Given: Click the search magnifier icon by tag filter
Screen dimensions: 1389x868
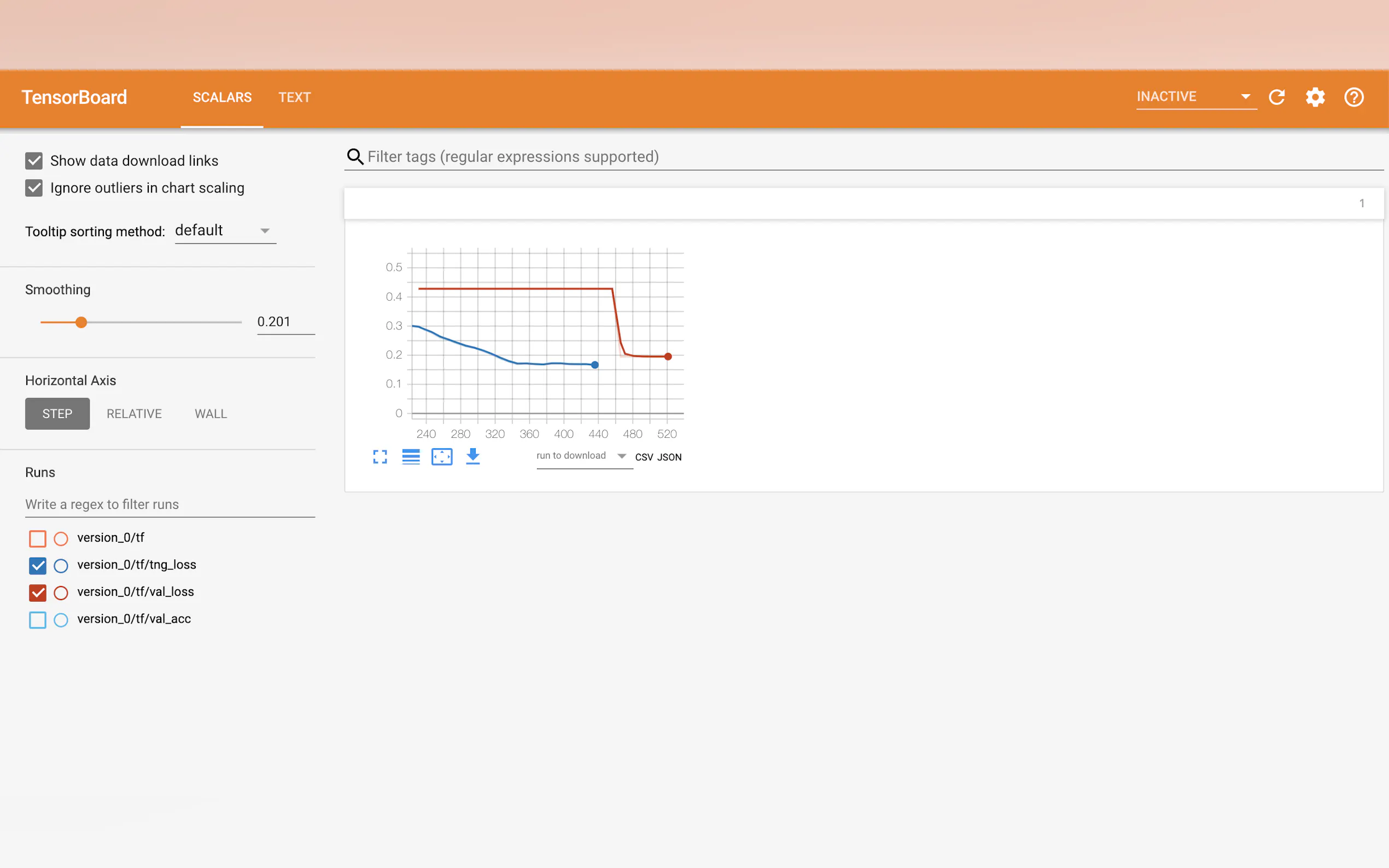Looking at the screenshot, I should point(355,157).
